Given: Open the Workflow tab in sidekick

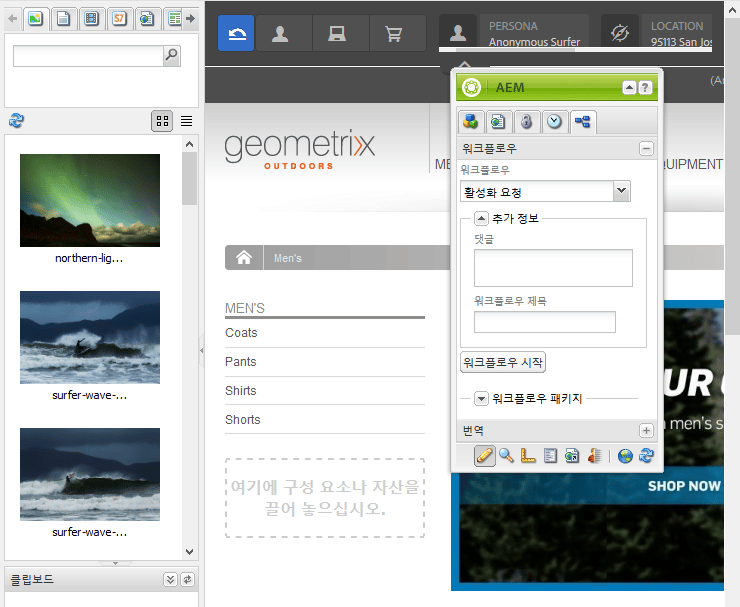Looking at the screenshot, I should click(583, 122).
